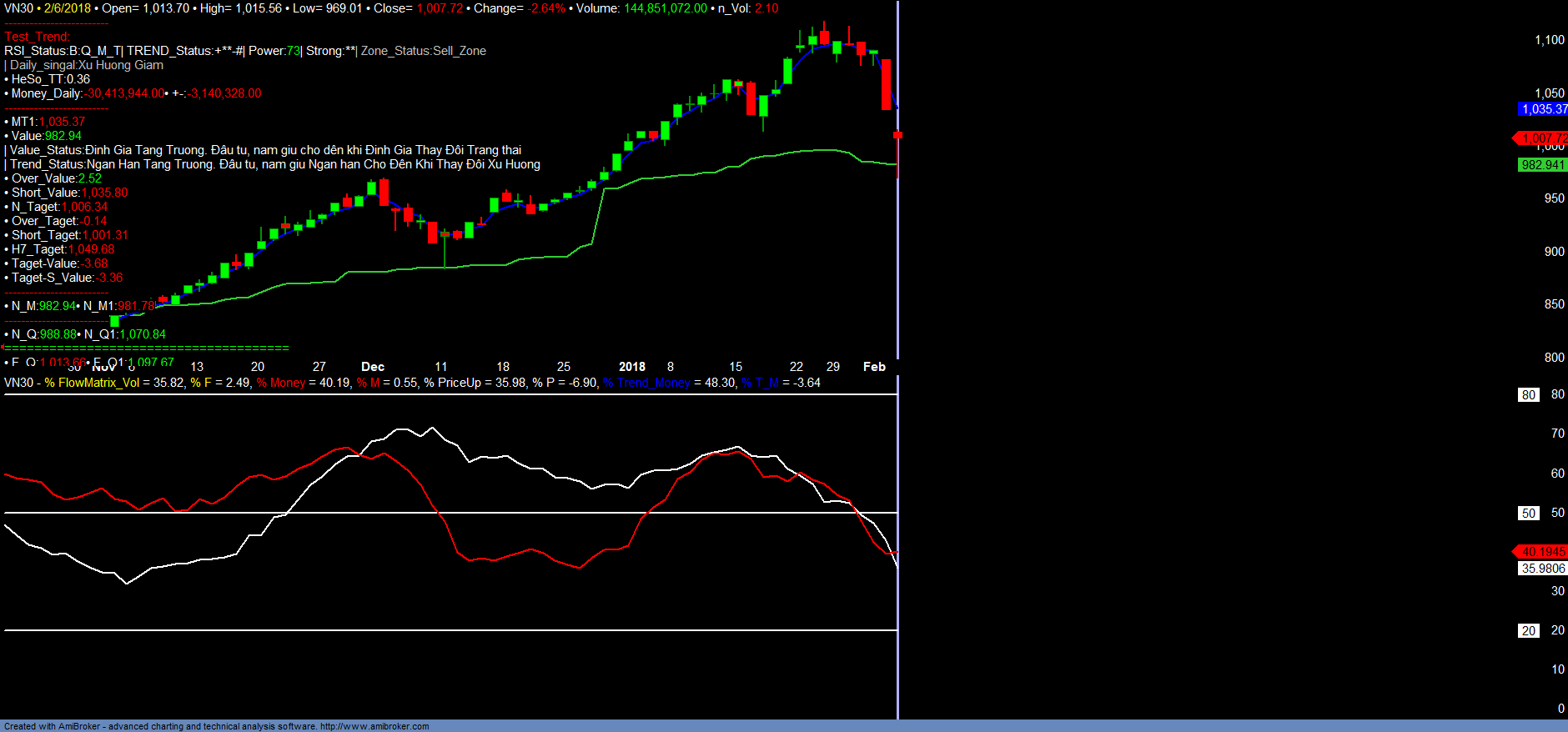Viewport: 1568px width, 732px height.
Task: Click the blue % Trend_Money legend label
Action: [646, 383]
